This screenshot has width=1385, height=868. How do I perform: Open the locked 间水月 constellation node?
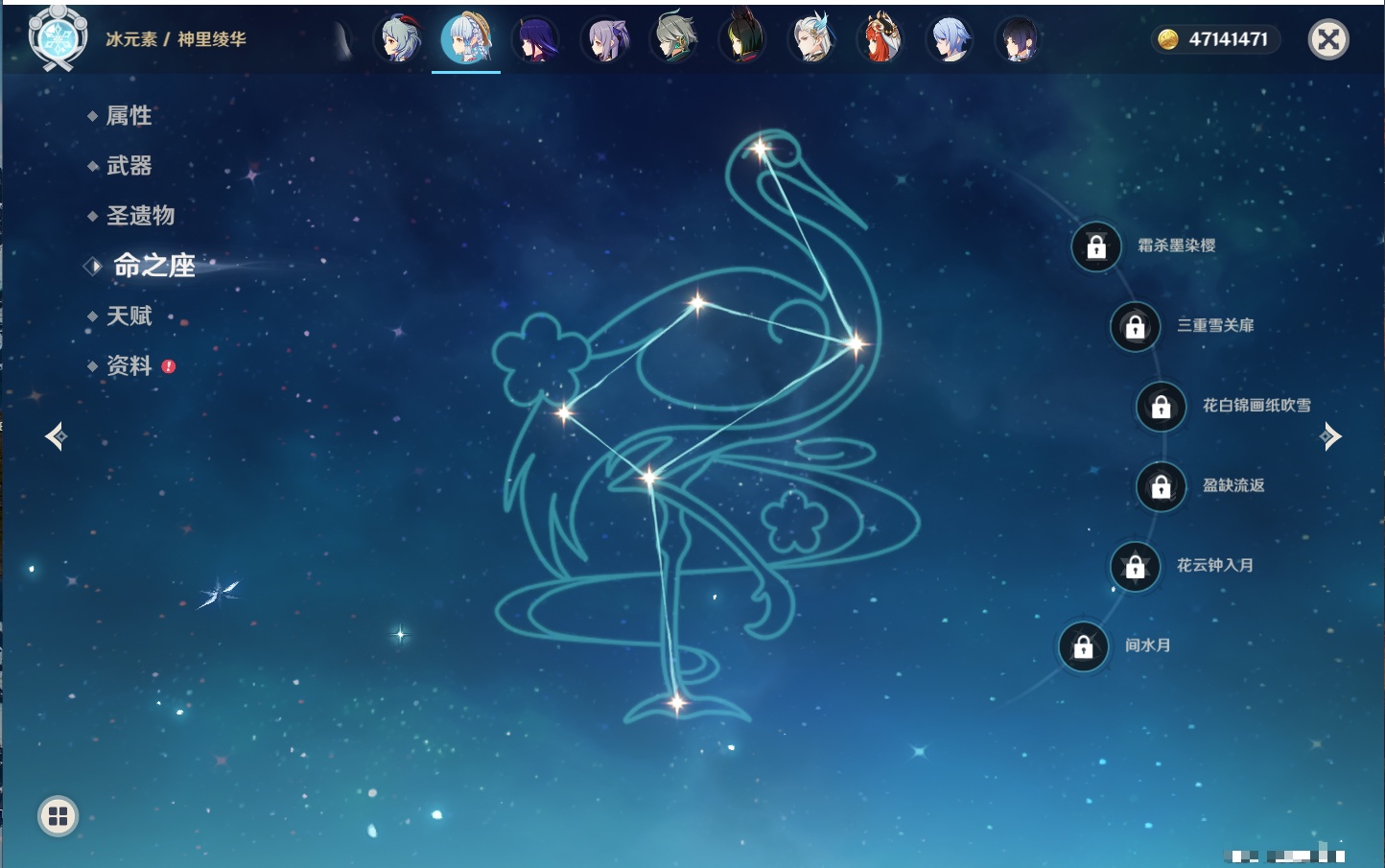click(1084, 646)
